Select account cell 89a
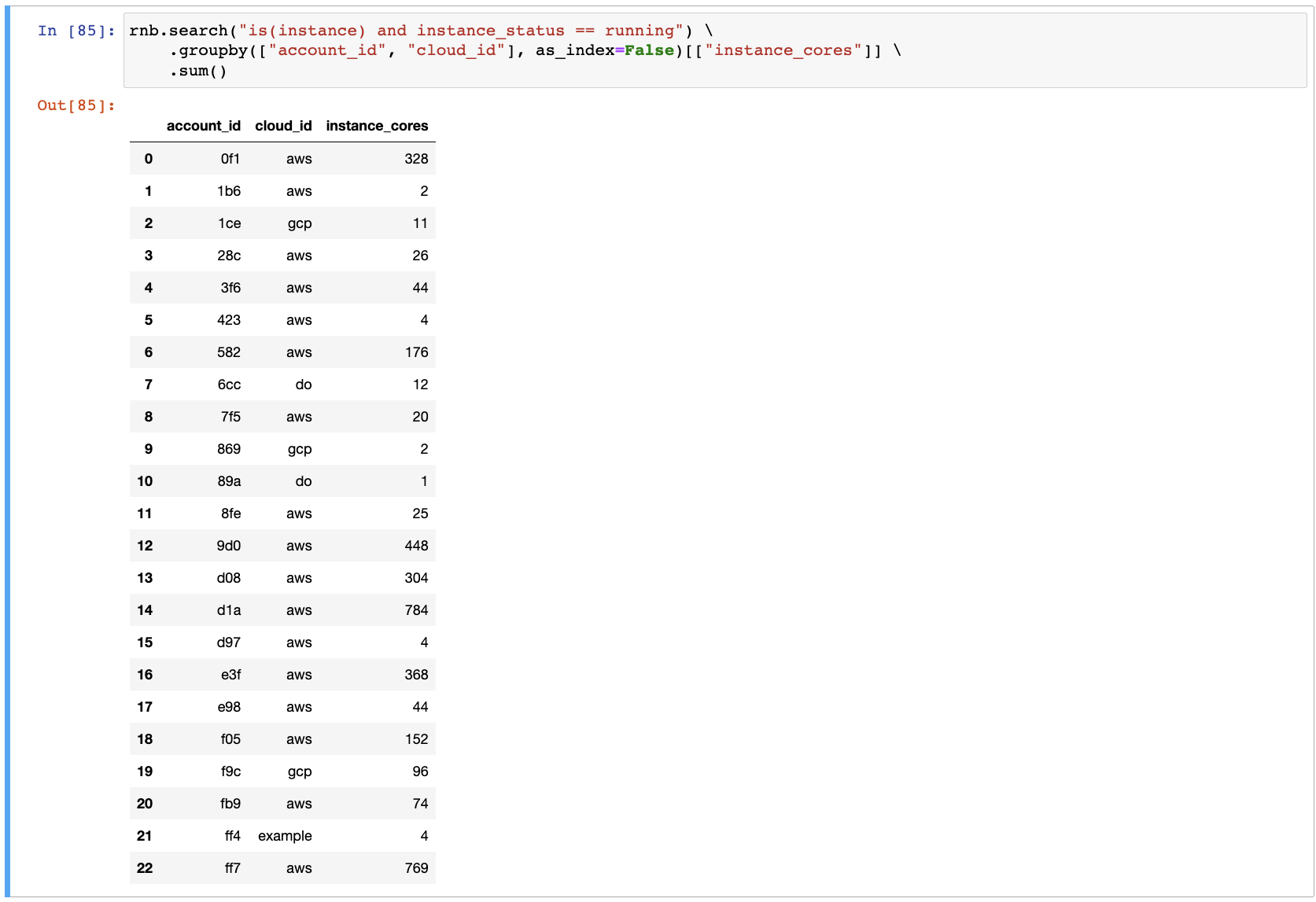Image resolution: width=1316 pixels, height=902 pixels. 229,481
